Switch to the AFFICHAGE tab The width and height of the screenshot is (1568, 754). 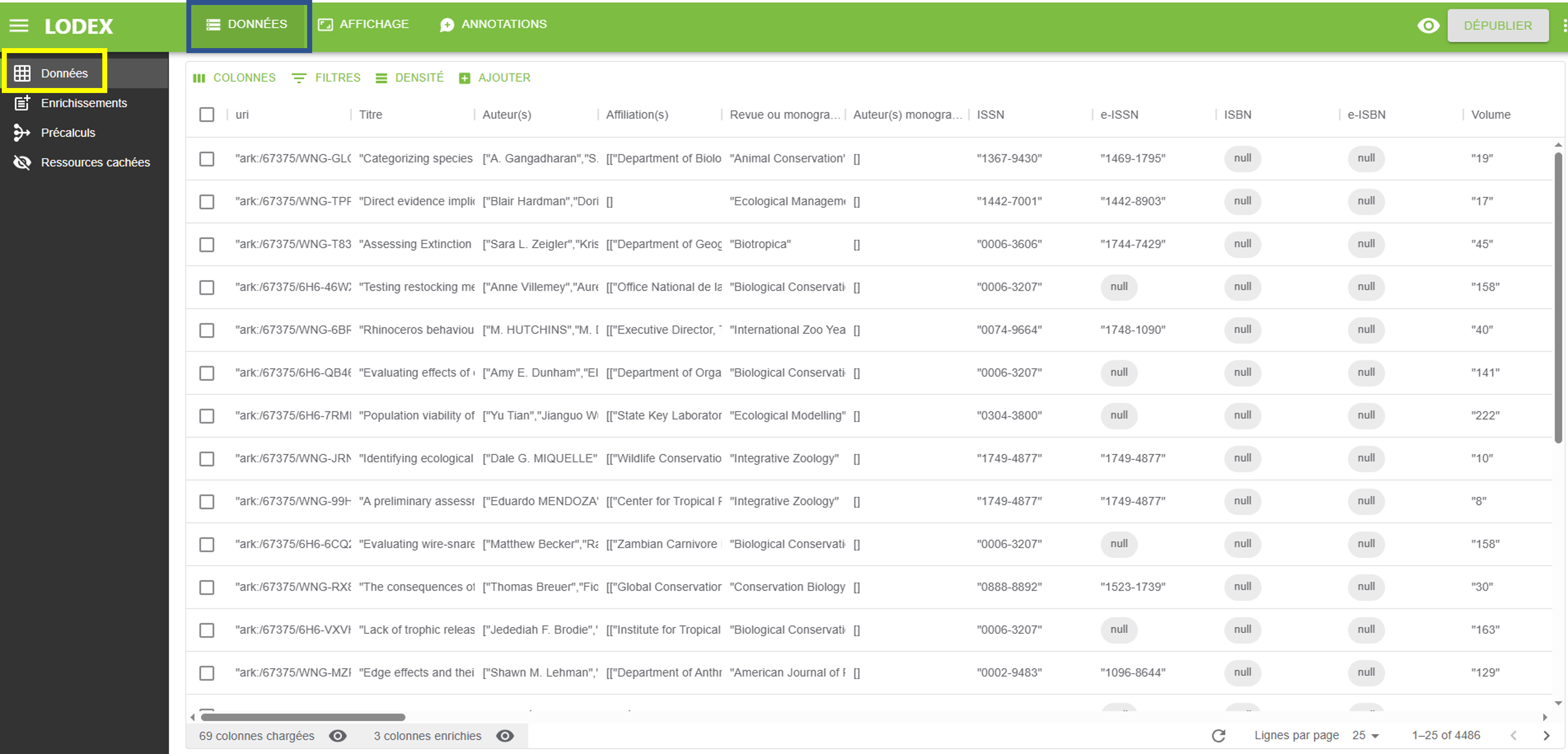pos(363,24)
